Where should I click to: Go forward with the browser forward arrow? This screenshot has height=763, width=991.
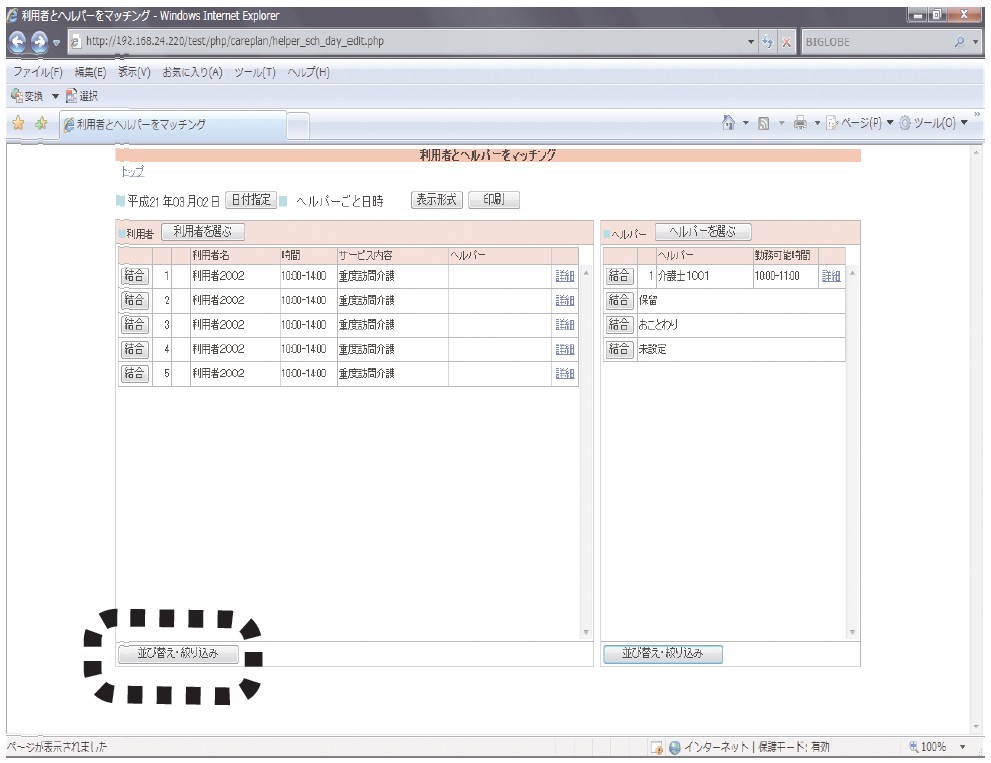coord(39,42)
